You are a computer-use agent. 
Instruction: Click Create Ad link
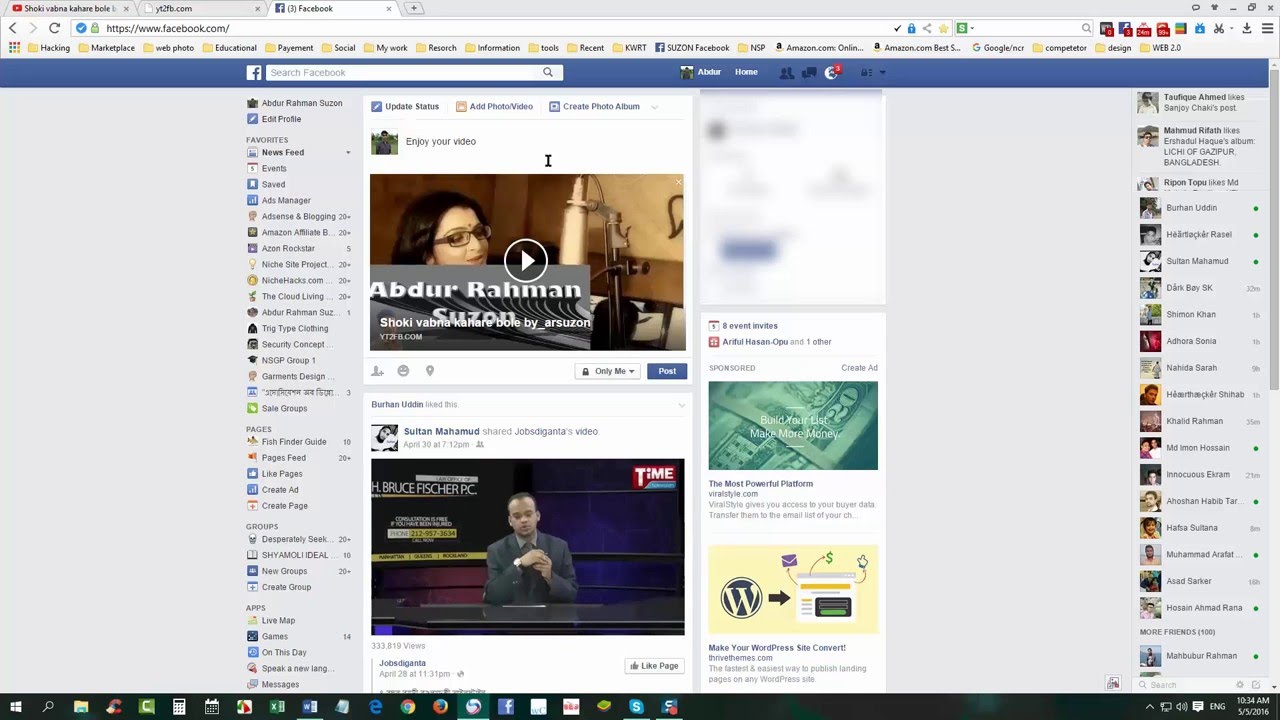(859, 368)
